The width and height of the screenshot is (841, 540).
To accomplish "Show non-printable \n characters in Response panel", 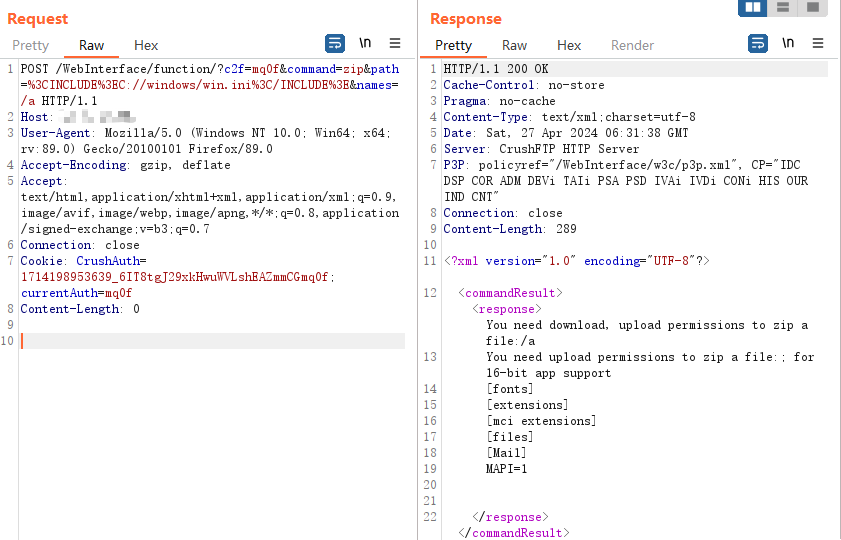I will (x=788, y=43).
